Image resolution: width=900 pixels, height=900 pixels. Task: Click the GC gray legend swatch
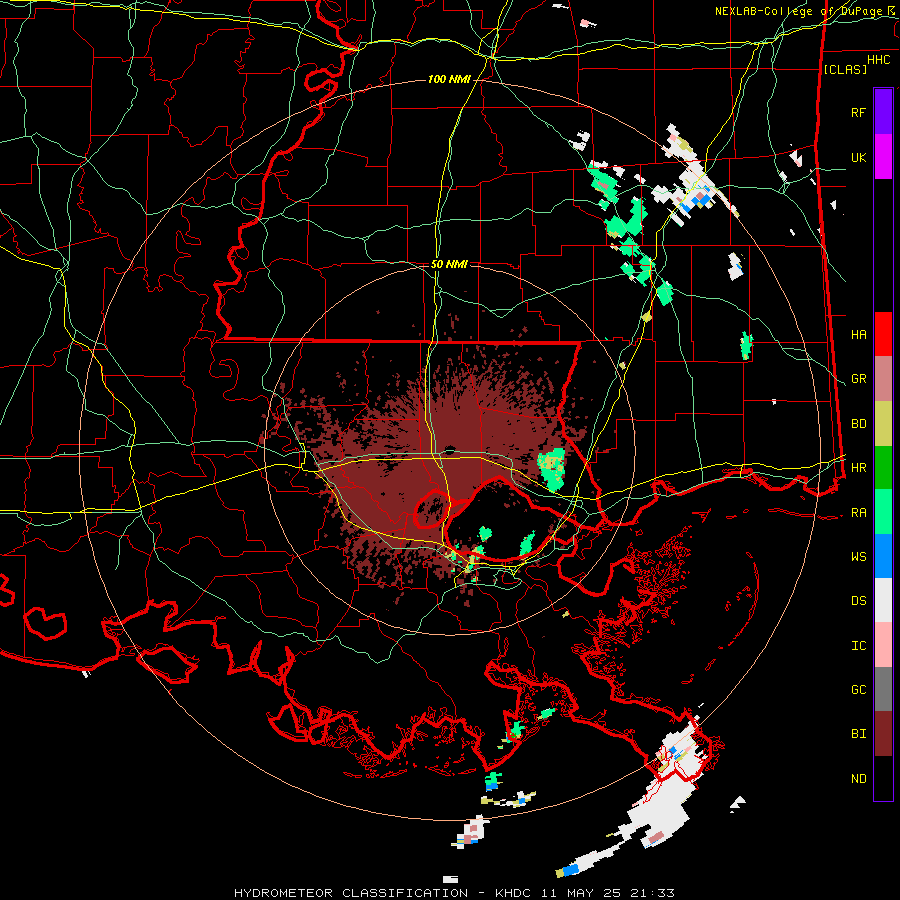tap(883, 689)
